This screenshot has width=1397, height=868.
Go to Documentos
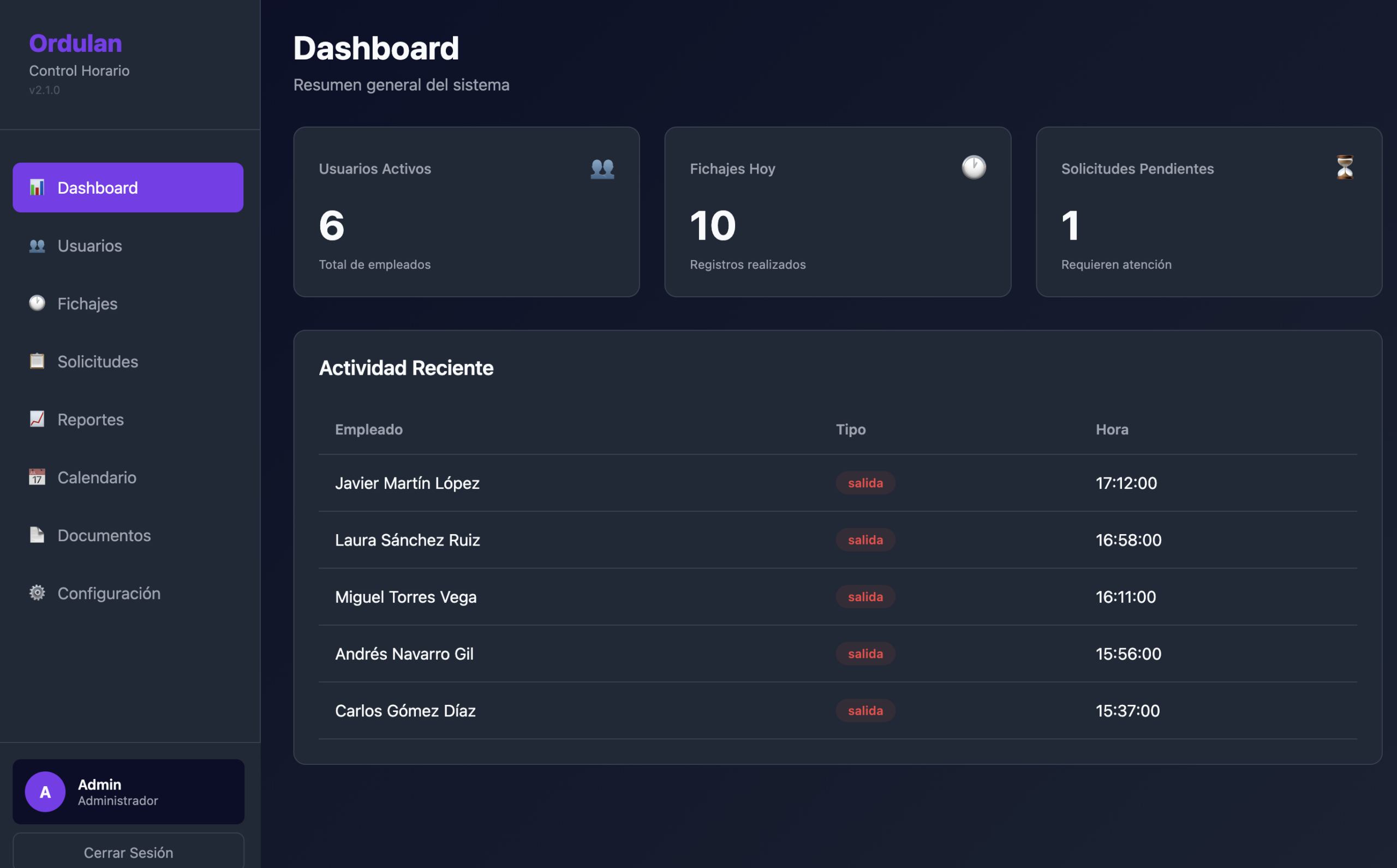click(128, 536)
